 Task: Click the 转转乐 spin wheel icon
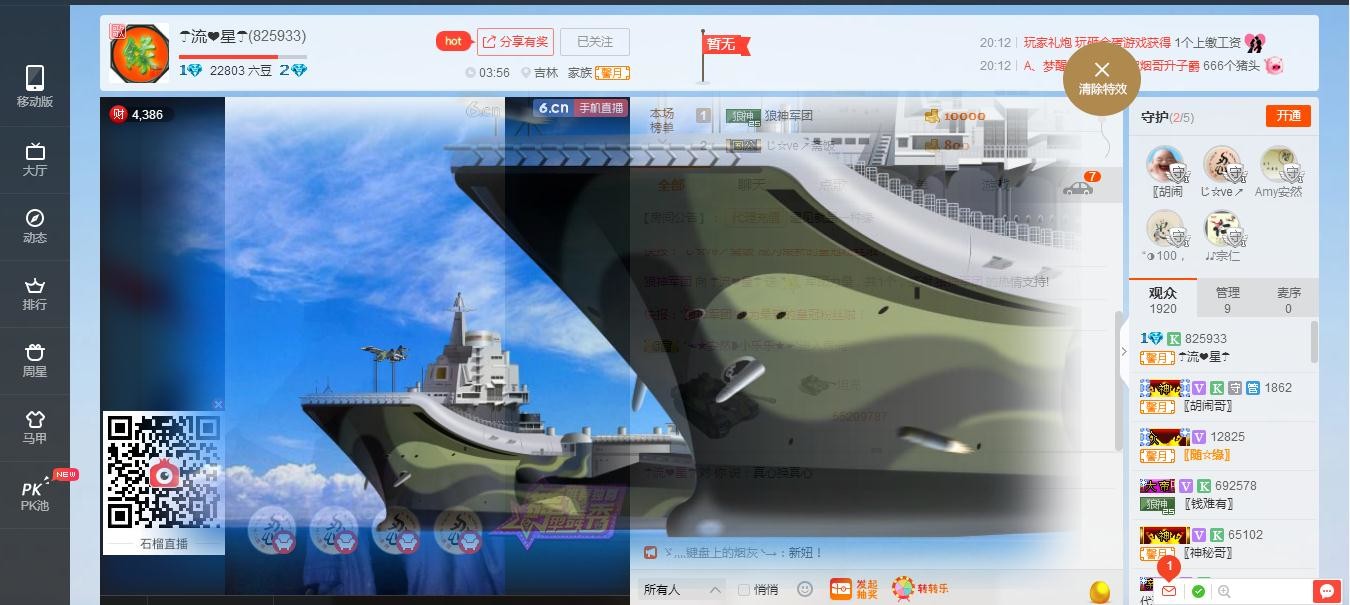921,589
